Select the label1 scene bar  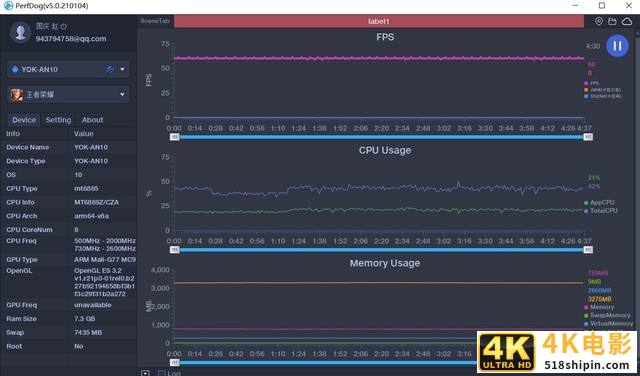[x=379, y=21]
